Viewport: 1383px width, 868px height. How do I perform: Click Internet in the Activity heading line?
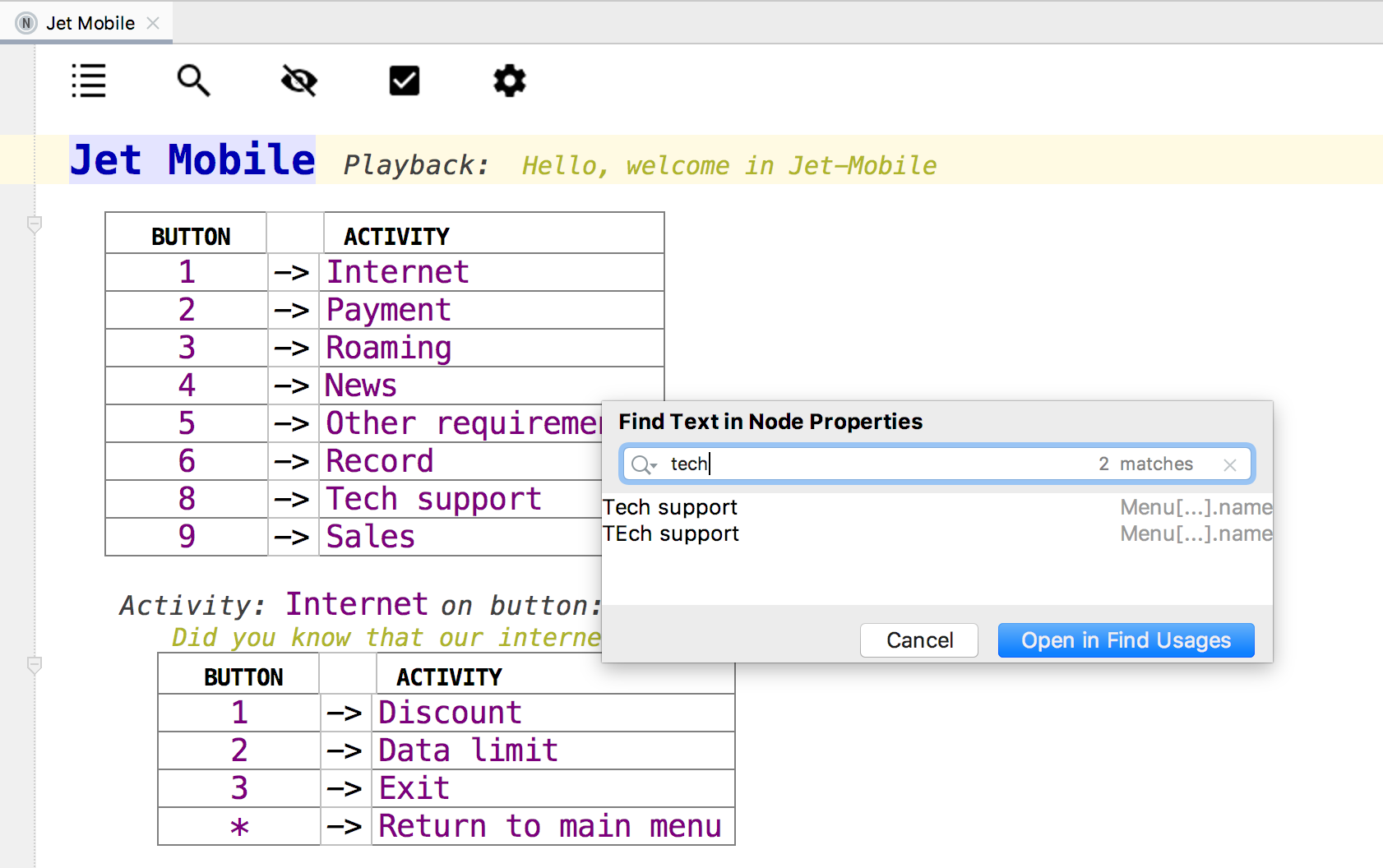point(357,604)
